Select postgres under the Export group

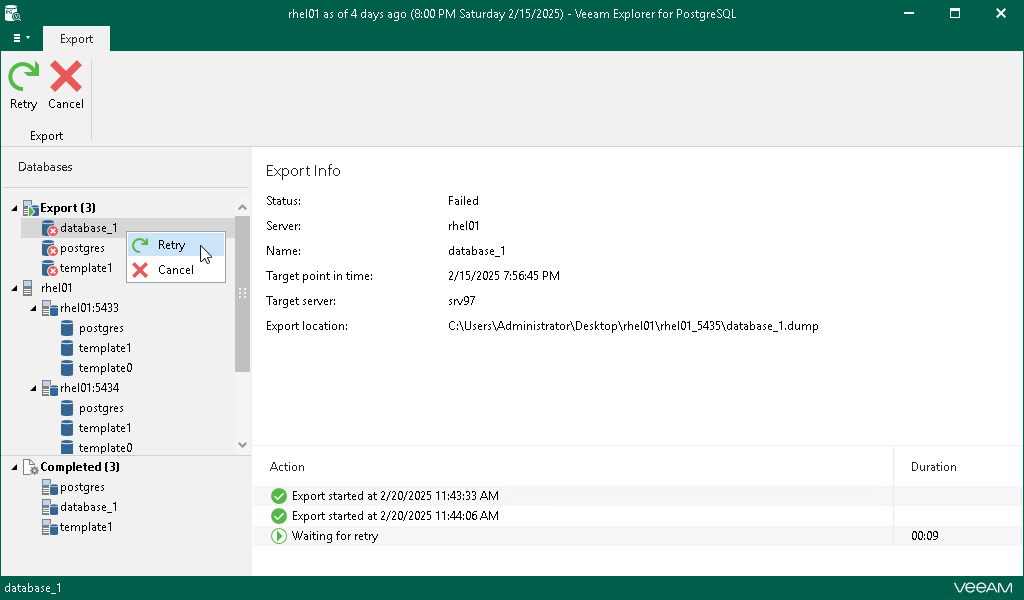(82, 248)
